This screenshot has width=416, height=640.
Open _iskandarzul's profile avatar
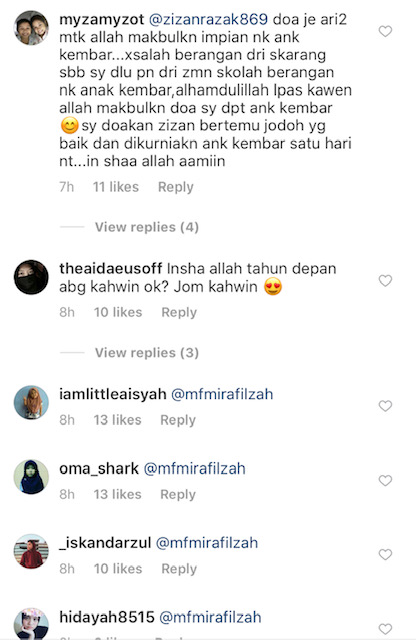[x=31, y=551]
